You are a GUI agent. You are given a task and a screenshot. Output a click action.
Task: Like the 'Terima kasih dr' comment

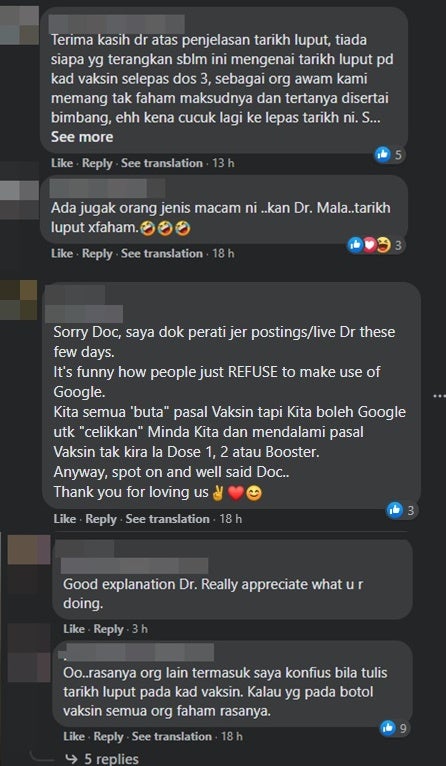point(62,163)
